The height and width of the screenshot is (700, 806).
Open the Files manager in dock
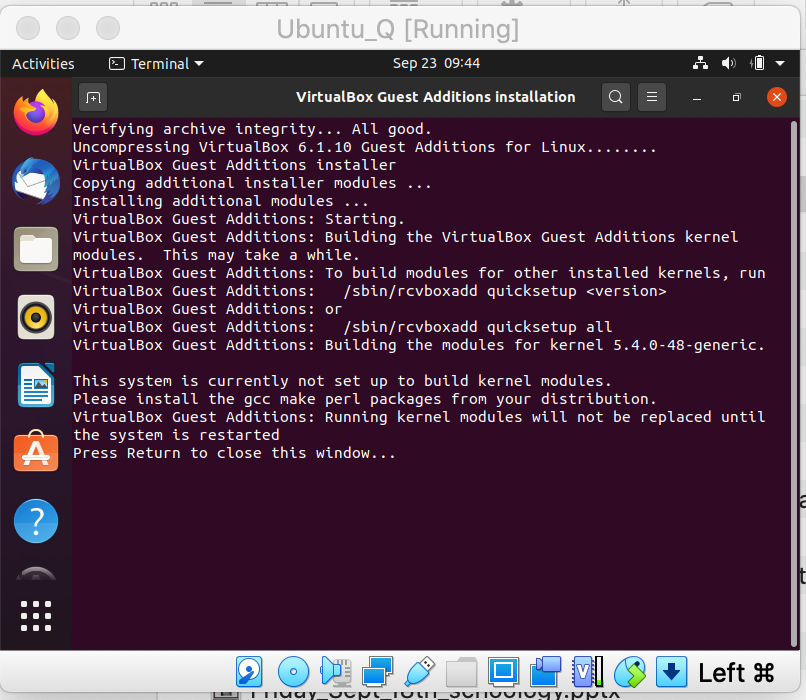36,249
